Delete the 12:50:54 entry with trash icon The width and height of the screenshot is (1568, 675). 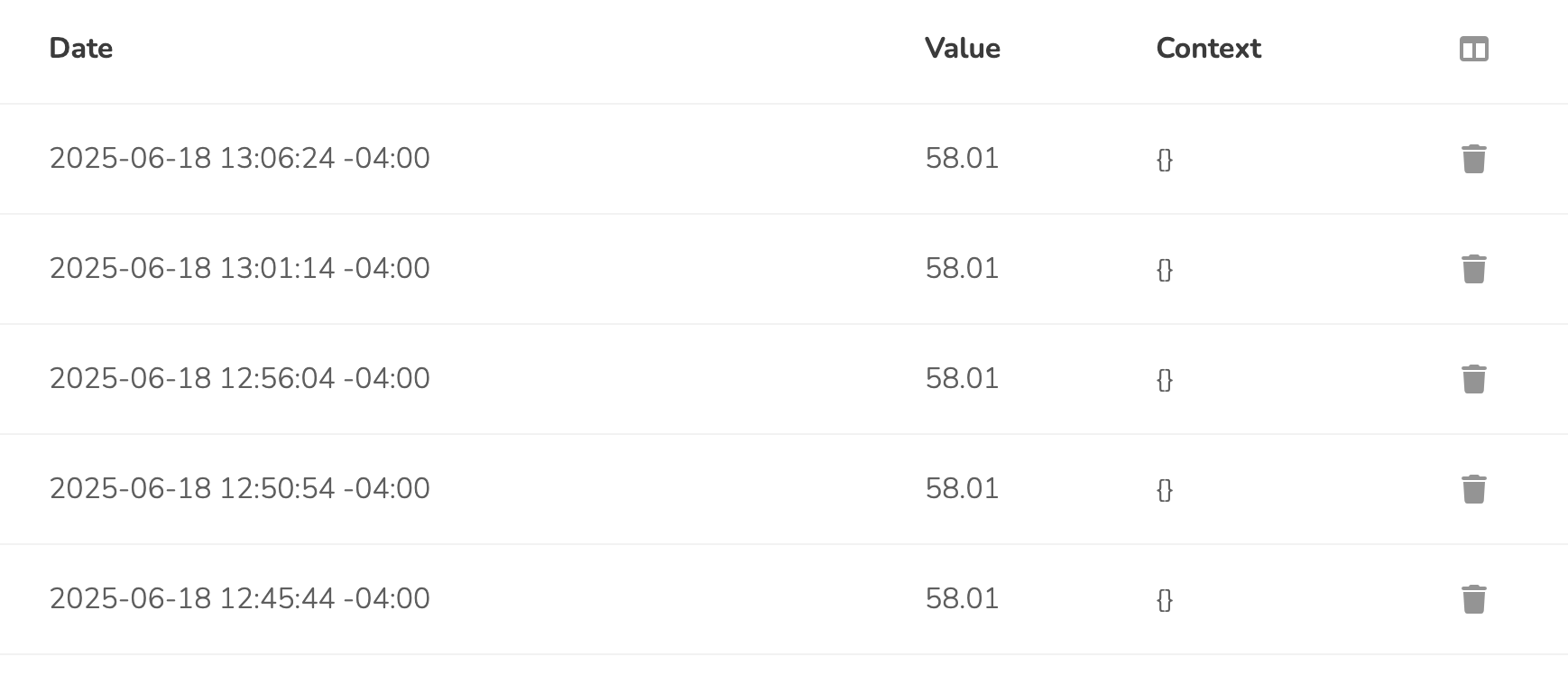(1473, 489)
